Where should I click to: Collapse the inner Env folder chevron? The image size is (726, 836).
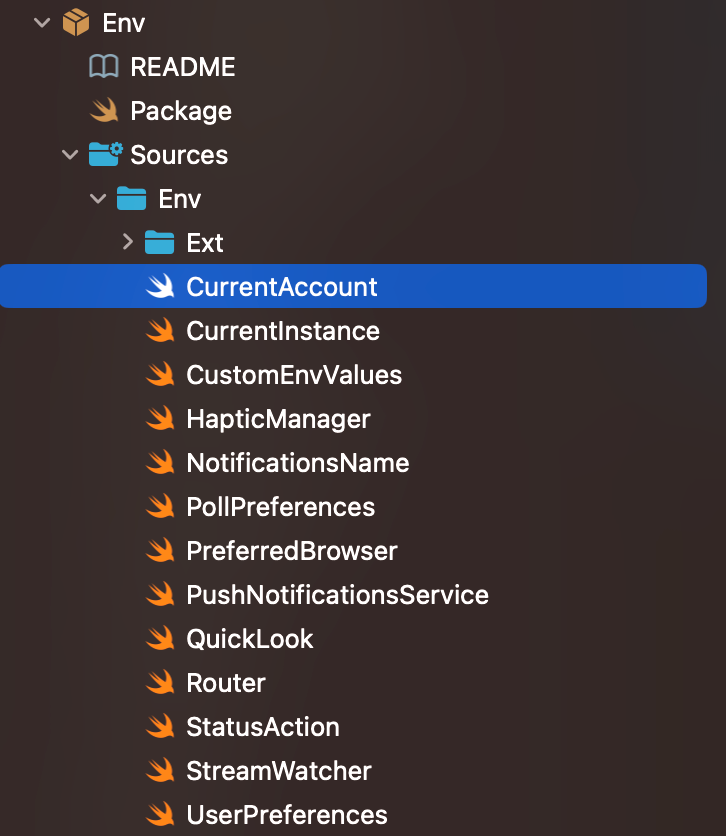(98, 199)
